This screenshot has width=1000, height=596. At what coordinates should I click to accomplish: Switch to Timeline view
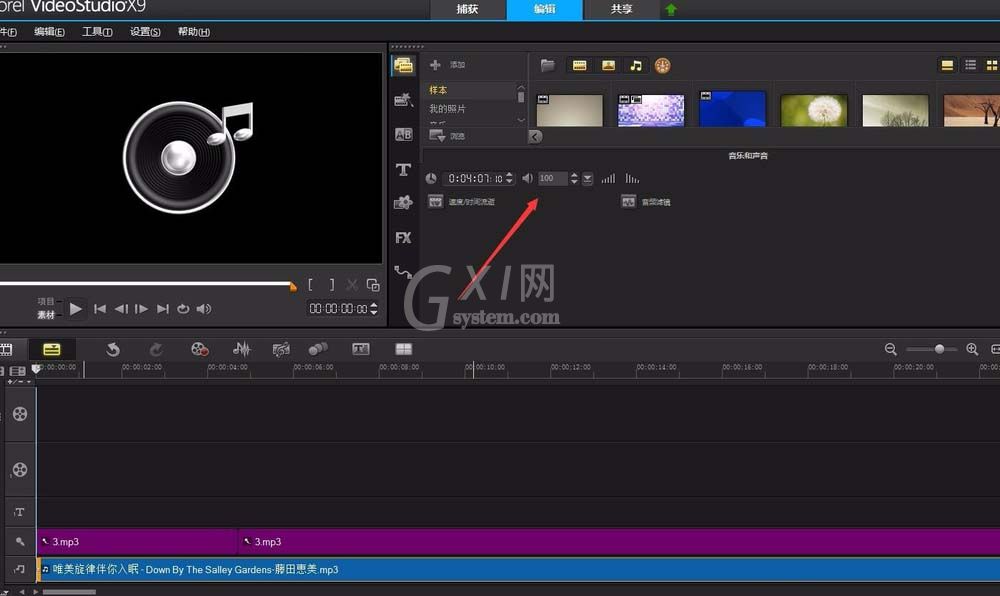pos(52,349)
